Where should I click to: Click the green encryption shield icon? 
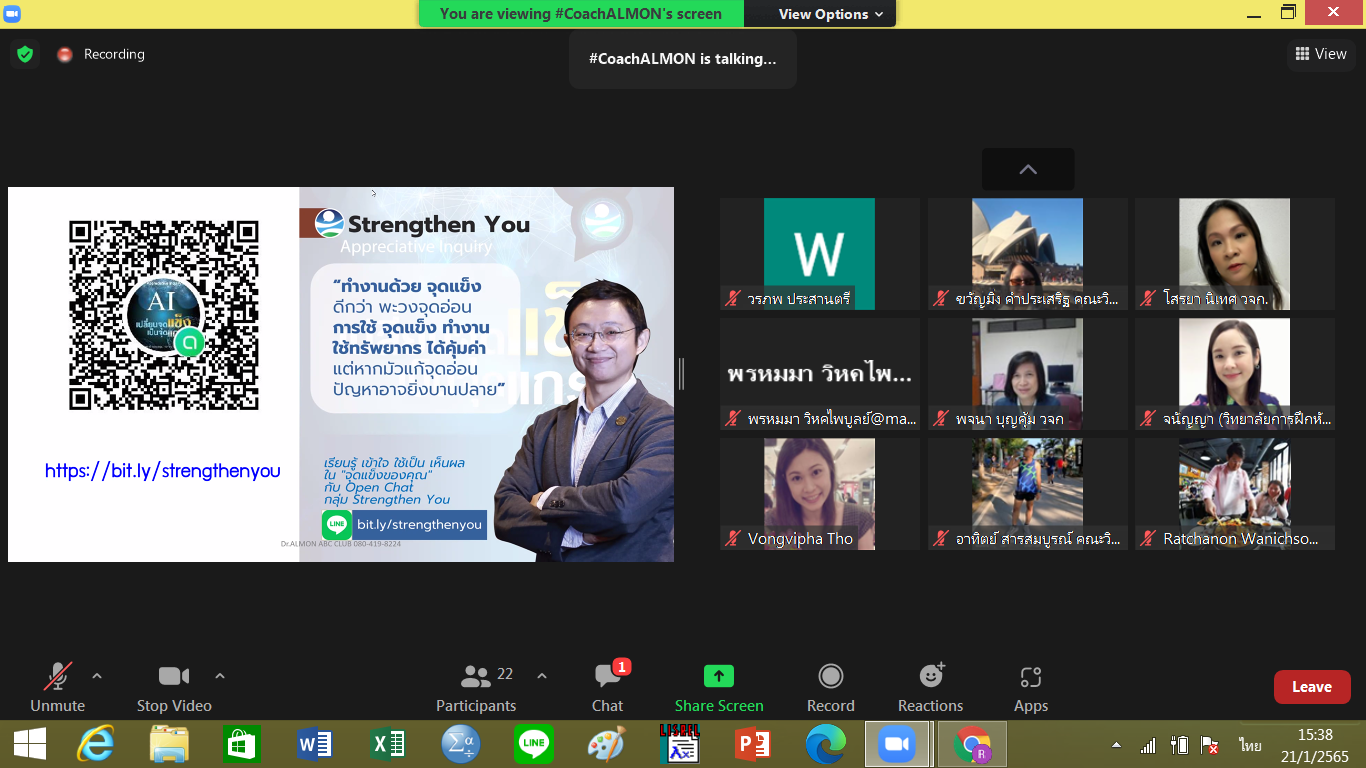coord(25,54)
